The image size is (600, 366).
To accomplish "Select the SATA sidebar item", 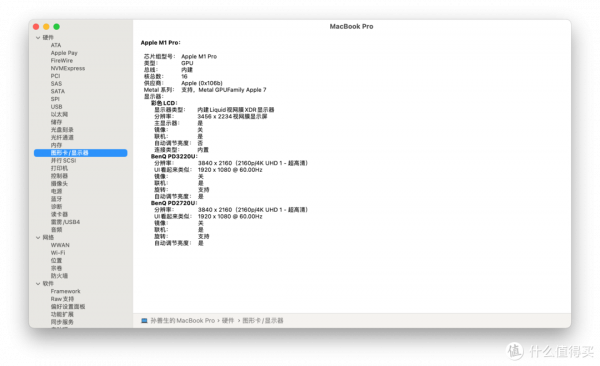I will point(58,91).
